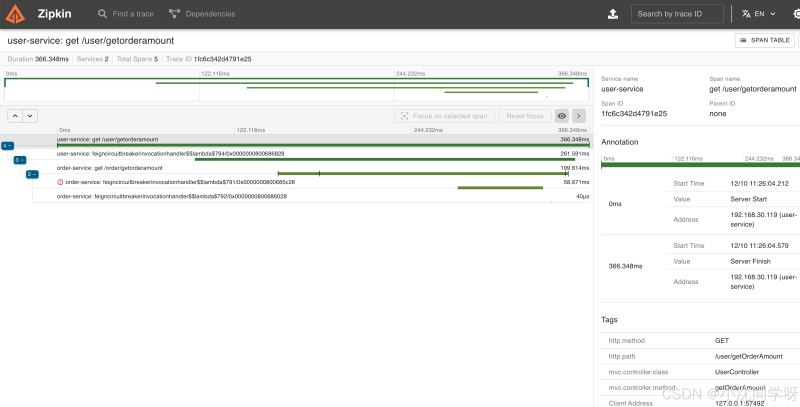Viewport: 800px width, 407px height.
Task: Click the user-service service name value
Action: (x=622, y=89)
